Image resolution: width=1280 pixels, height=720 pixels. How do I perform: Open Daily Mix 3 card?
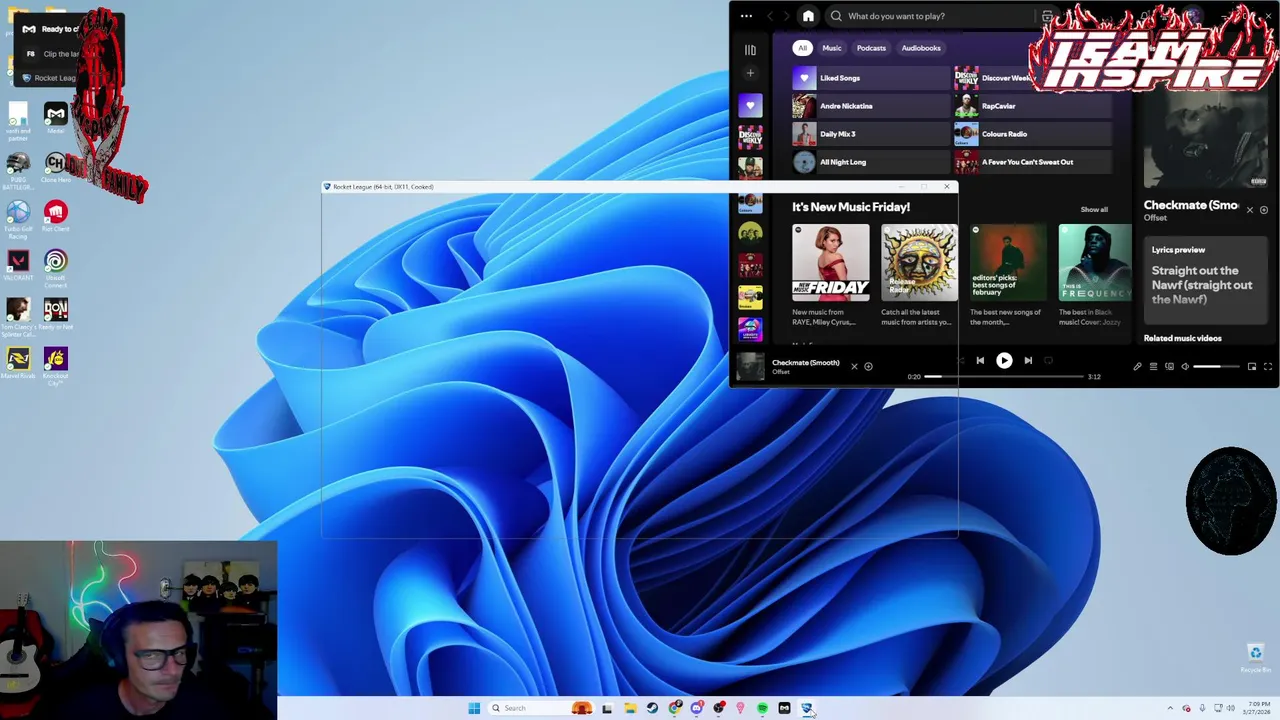[870, 134]
